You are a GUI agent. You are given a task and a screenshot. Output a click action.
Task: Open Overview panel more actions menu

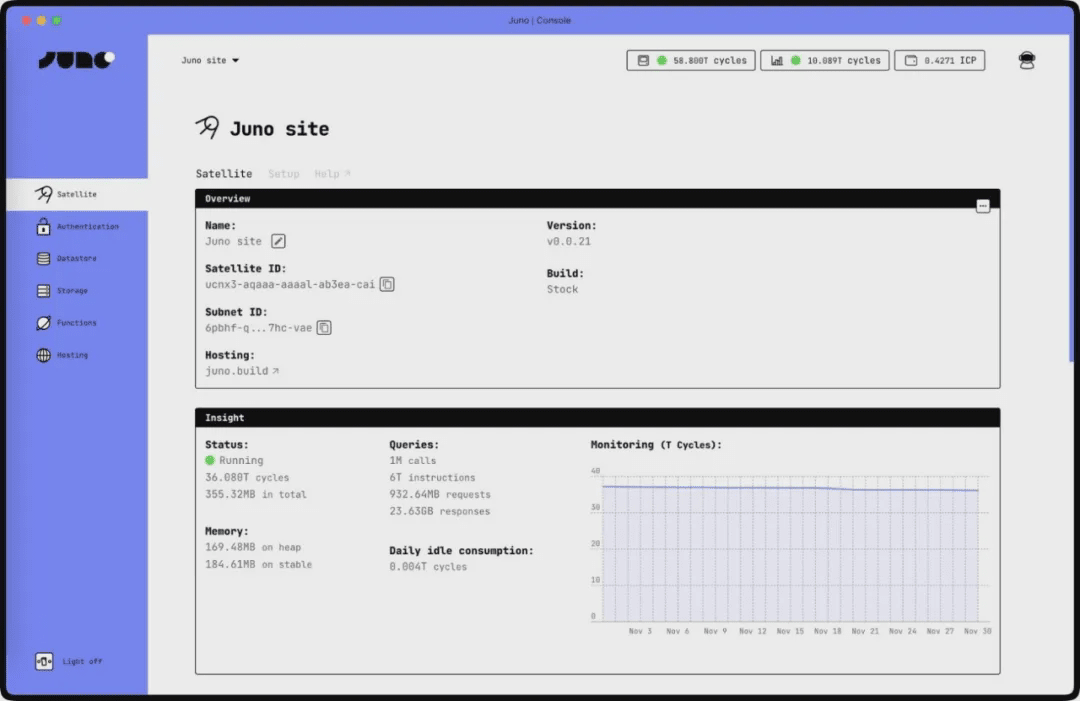coord(983,206)
